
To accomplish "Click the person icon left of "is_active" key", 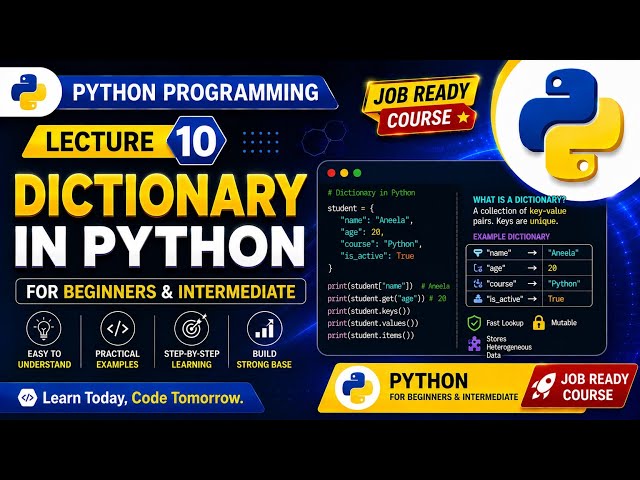I will (x=478, y=299).
